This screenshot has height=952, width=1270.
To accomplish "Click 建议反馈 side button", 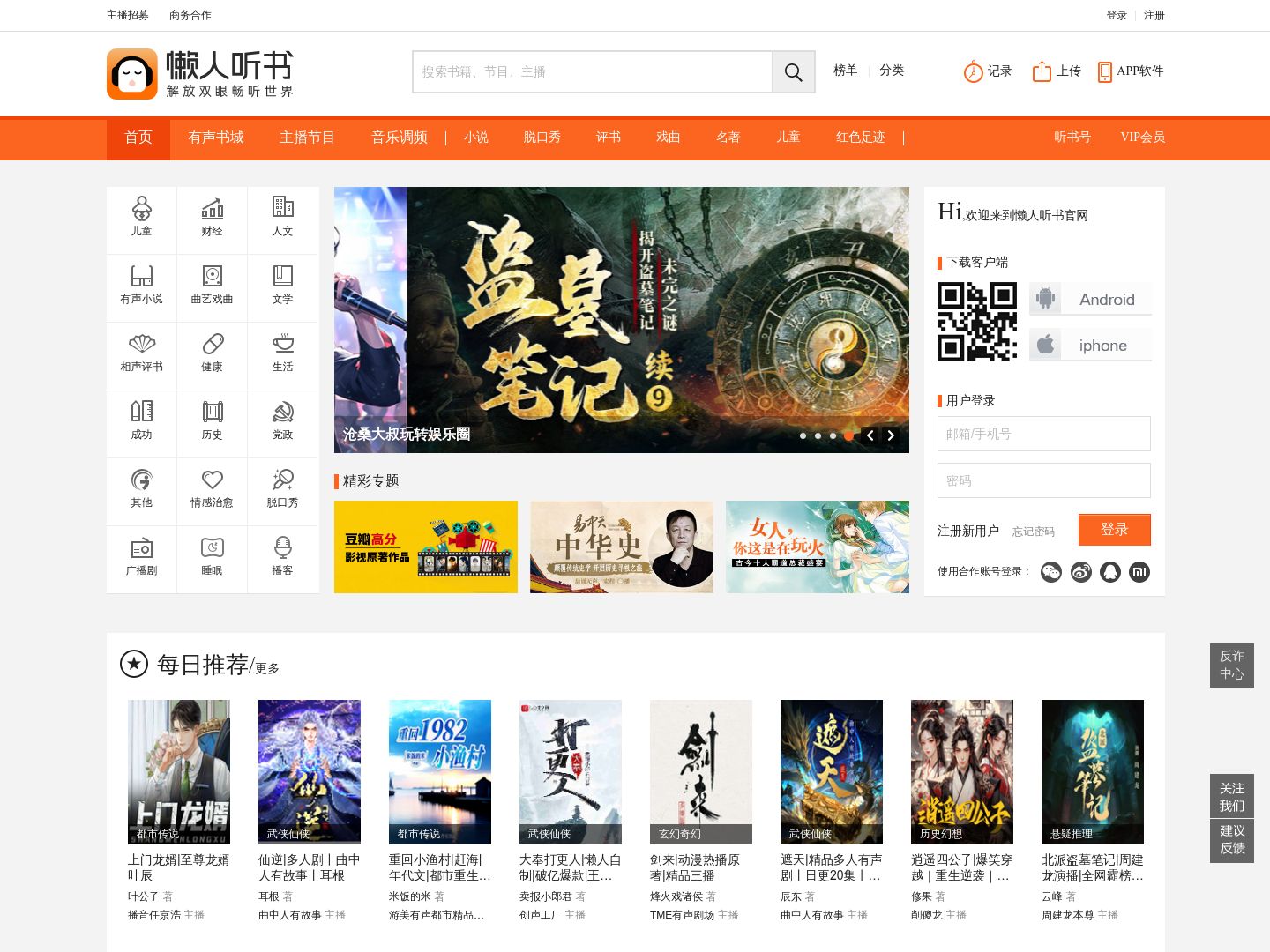I will (x=1232, y=840).
